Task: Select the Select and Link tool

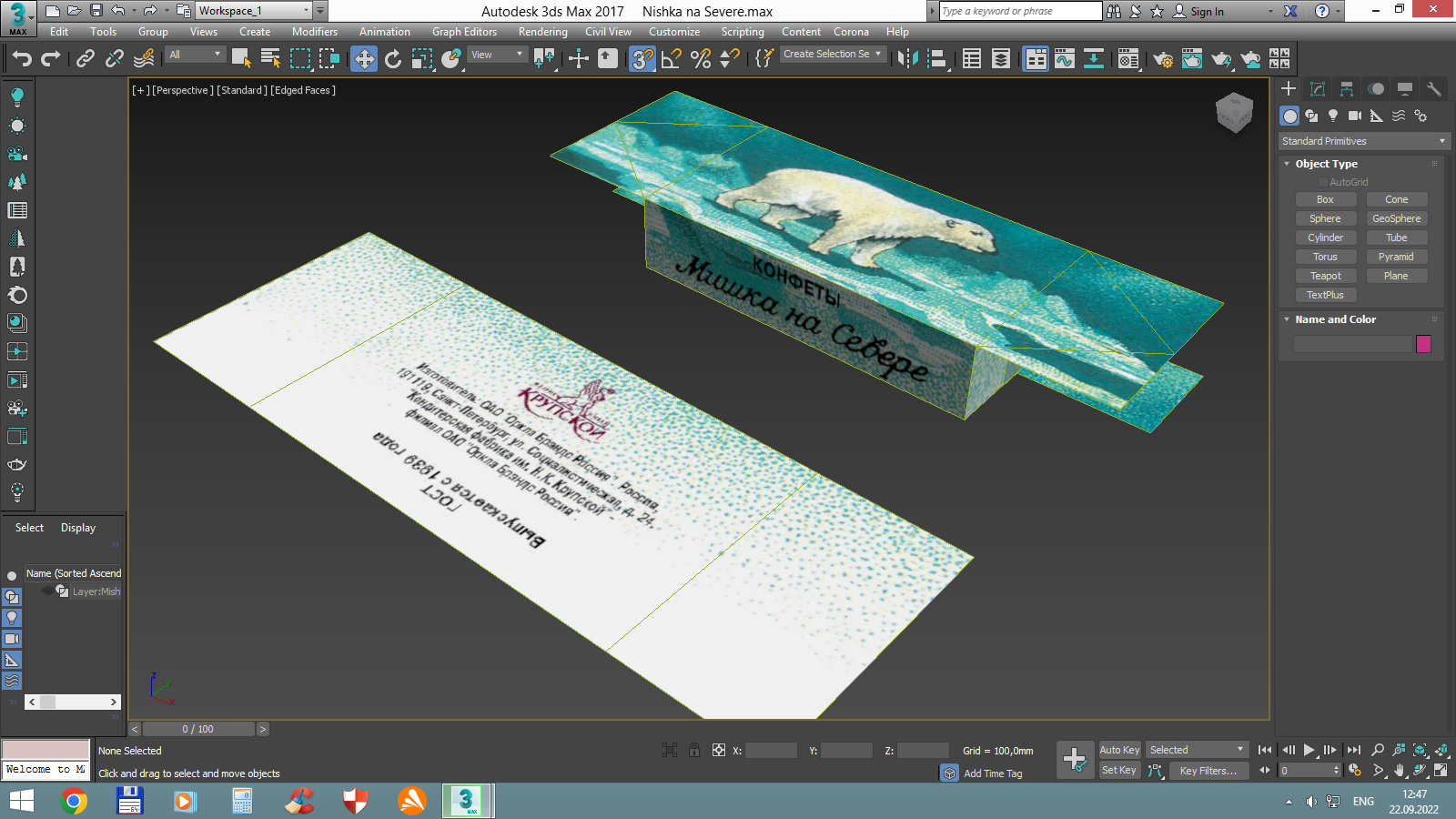Action: coord(86,59)
